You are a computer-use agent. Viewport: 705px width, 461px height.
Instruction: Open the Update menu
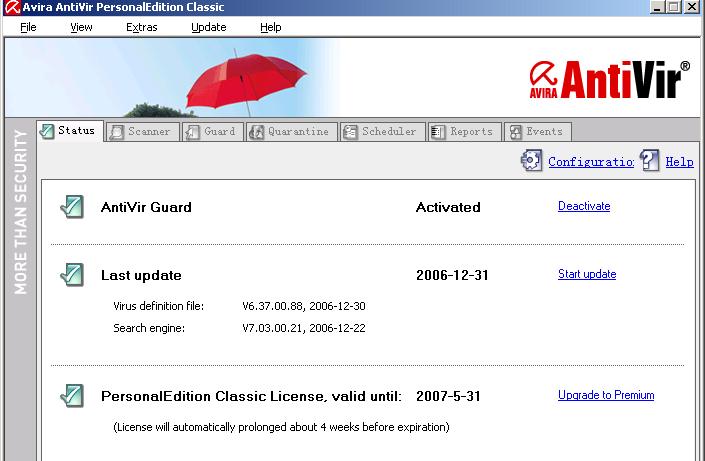point(209,27)
